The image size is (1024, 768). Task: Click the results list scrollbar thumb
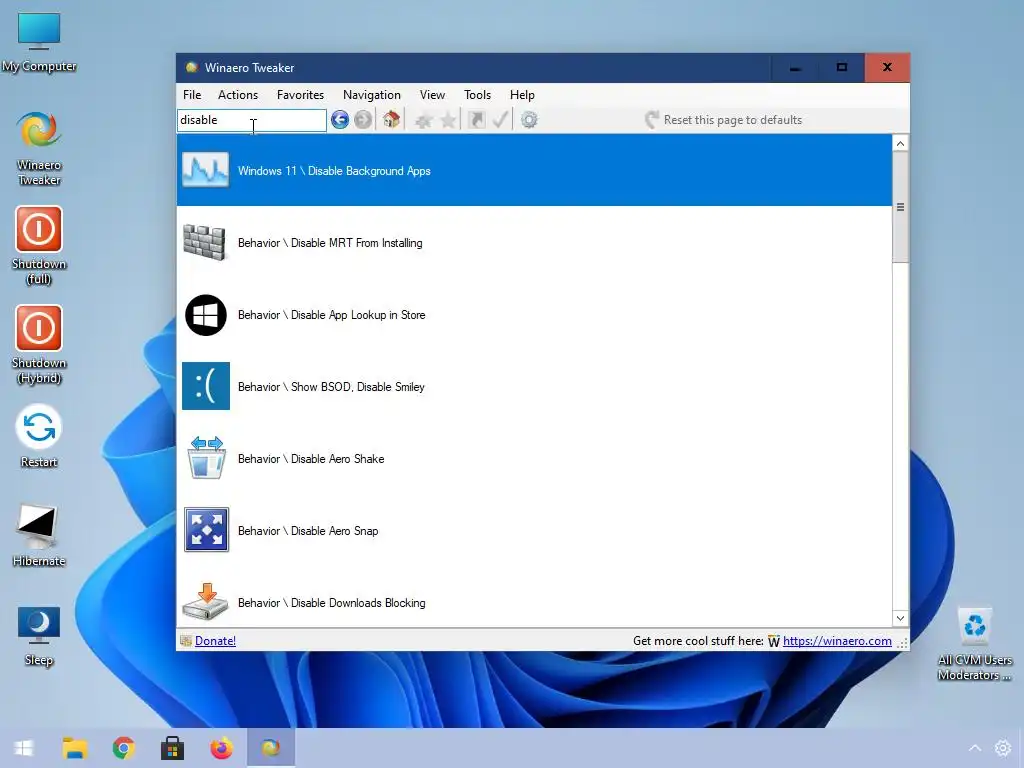[901, 207]
